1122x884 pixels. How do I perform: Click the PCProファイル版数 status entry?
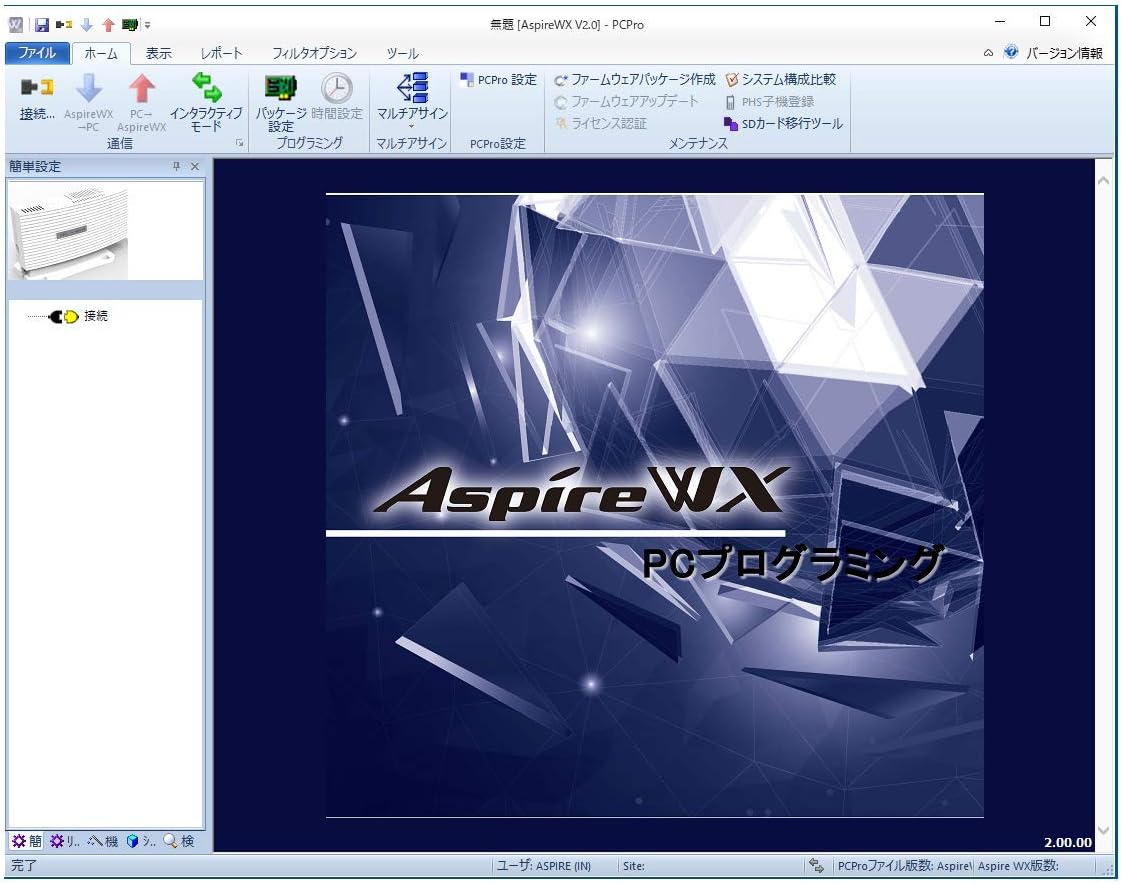pos(904,865)
